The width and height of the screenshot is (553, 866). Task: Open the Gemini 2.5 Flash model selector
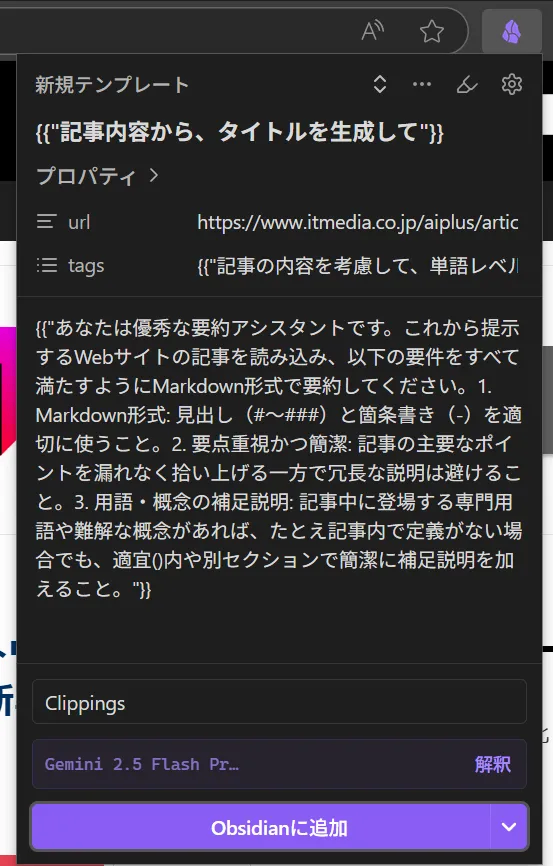[141, 764]
